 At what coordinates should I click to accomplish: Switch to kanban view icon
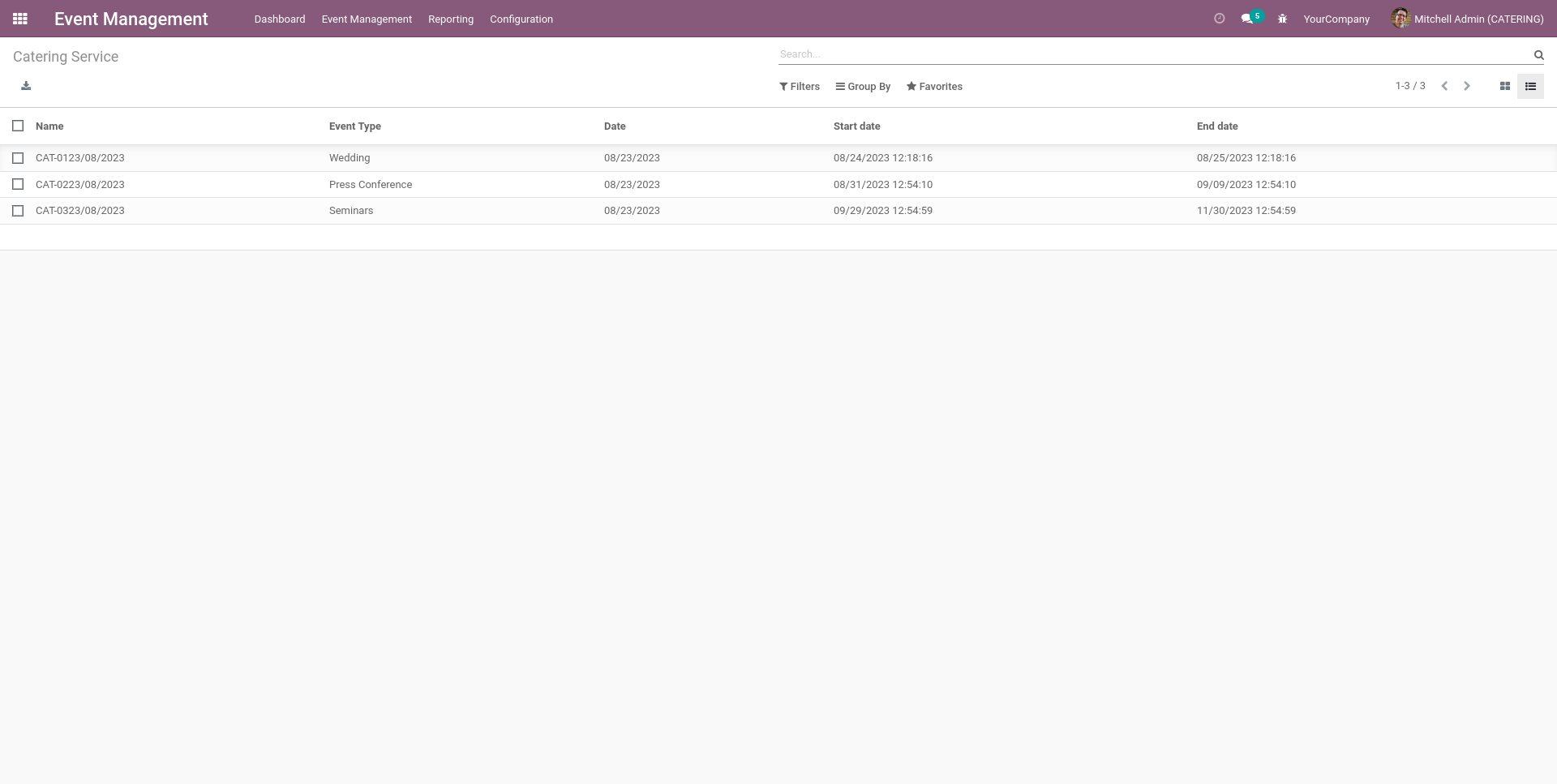[1504, 86]
